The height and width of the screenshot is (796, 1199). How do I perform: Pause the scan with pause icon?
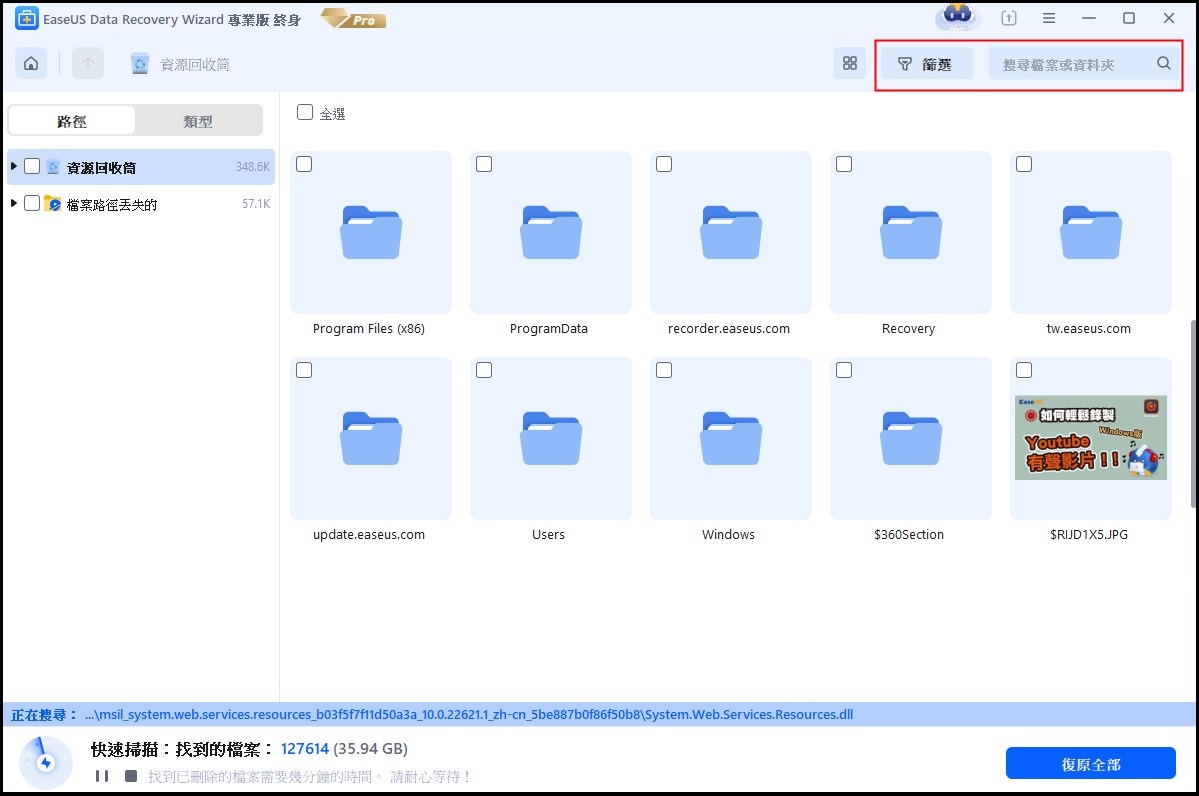tap(101, 776)
